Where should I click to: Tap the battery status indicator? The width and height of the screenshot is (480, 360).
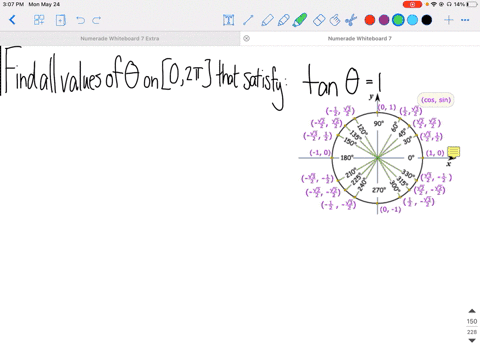click(x=472, y=4)
